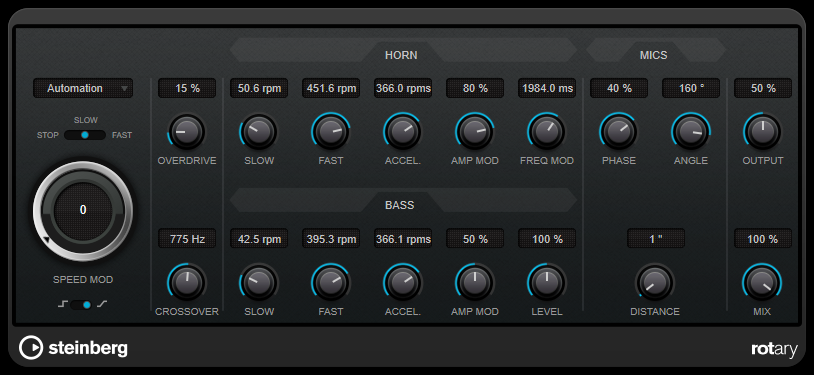The width and height of the screenshot is (814, 375).
Task: Select the Angle 160 ° value field
Action: pyautogui.click(x=691, y=88)
